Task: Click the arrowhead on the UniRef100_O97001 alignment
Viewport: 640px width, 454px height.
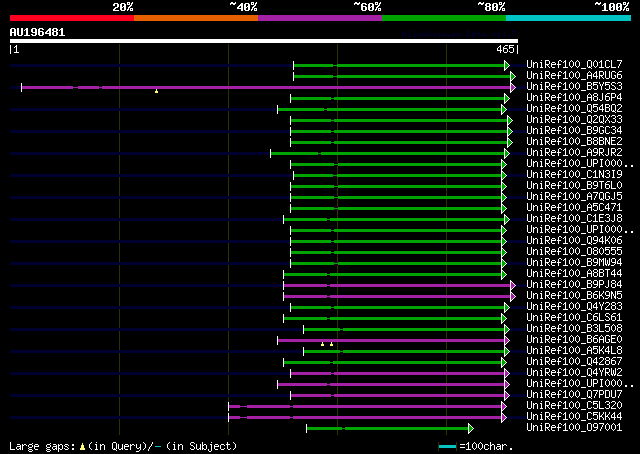Action: click(x=507, y=428)
